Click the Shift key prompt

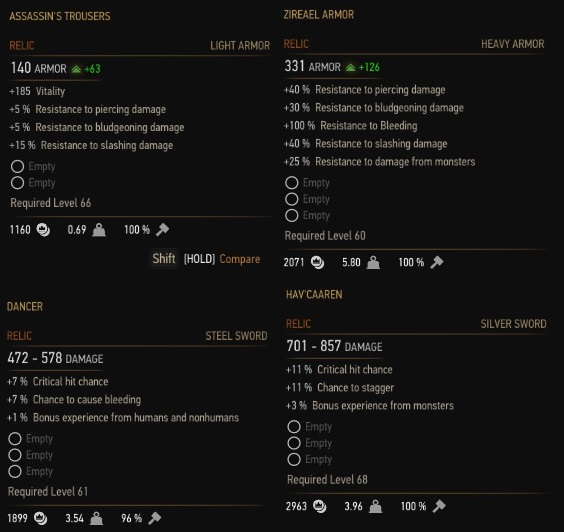tap(164, 259)
